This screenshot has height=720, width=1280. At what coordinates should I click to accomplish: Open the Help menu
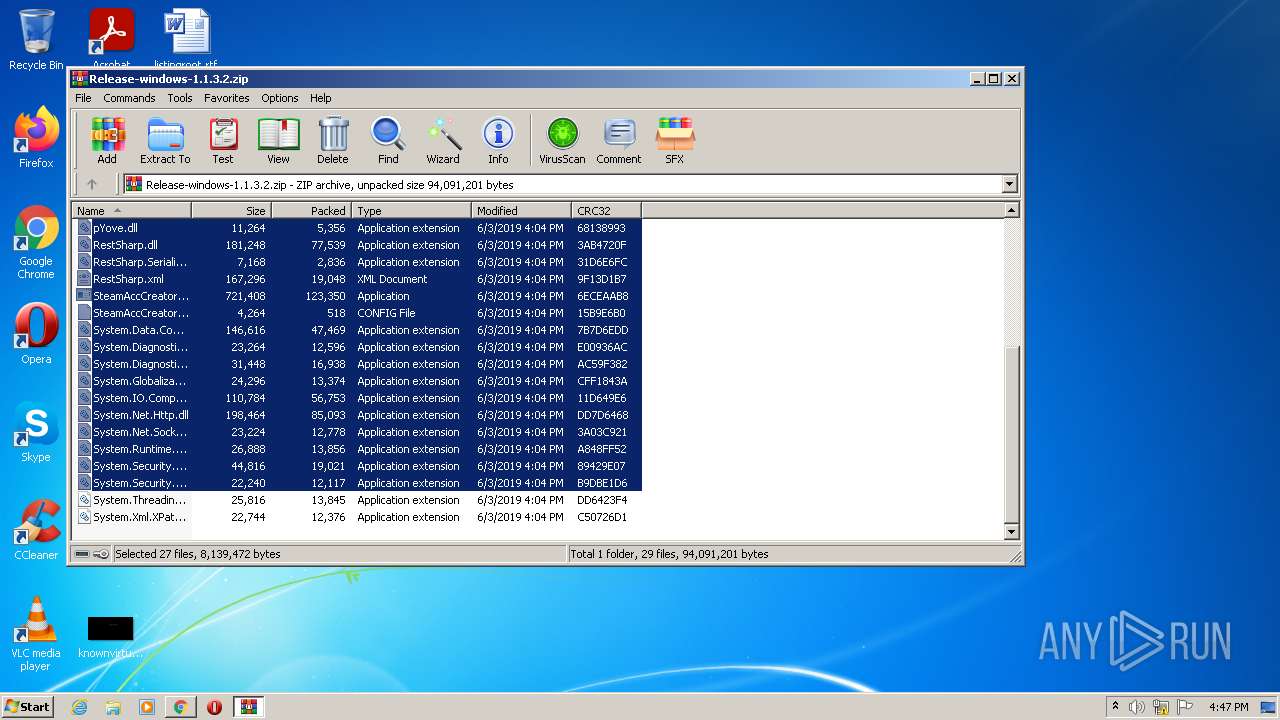coord(320,98)
